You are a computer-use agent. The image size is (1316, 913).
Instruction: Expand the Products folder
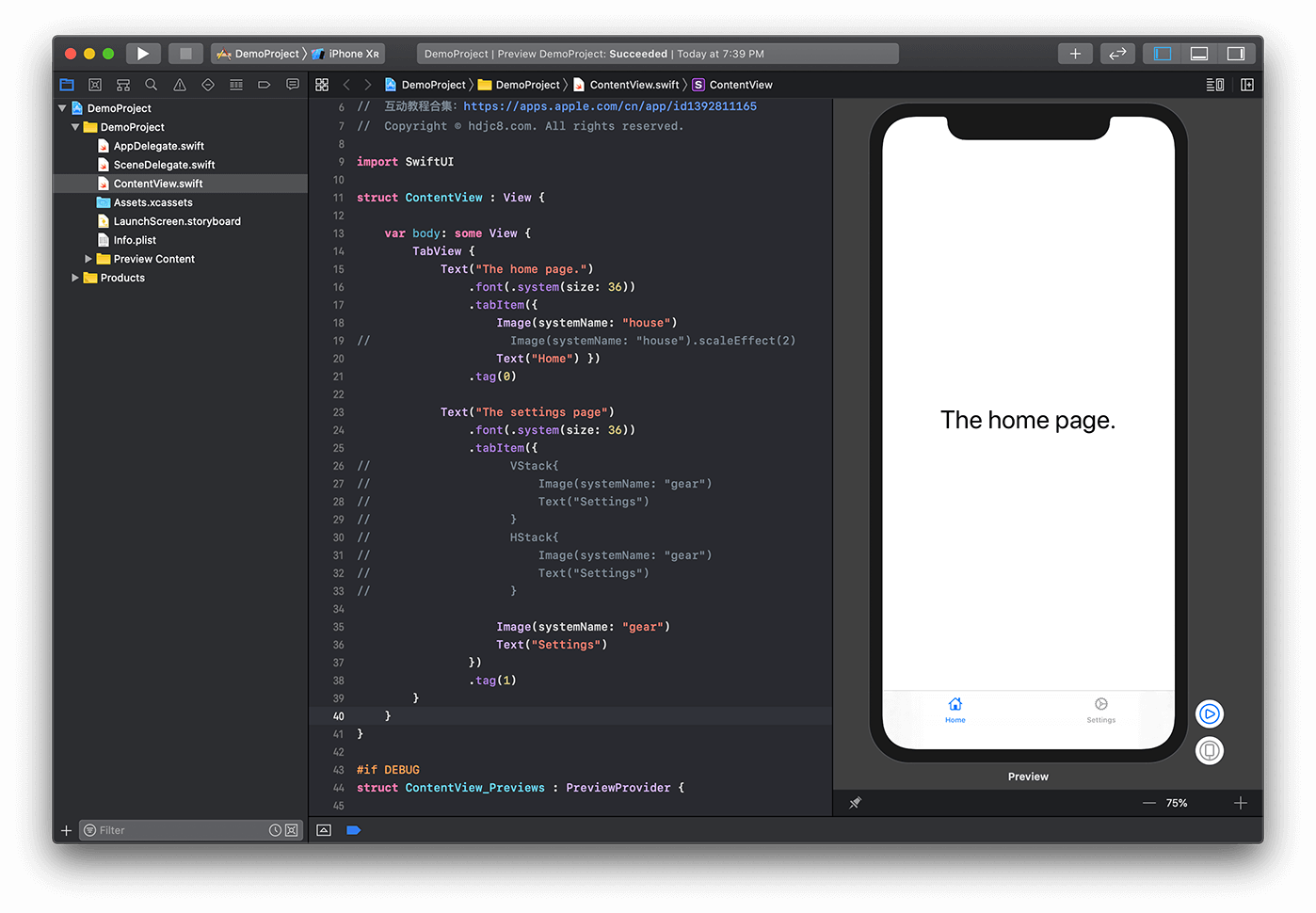point(75,278)
